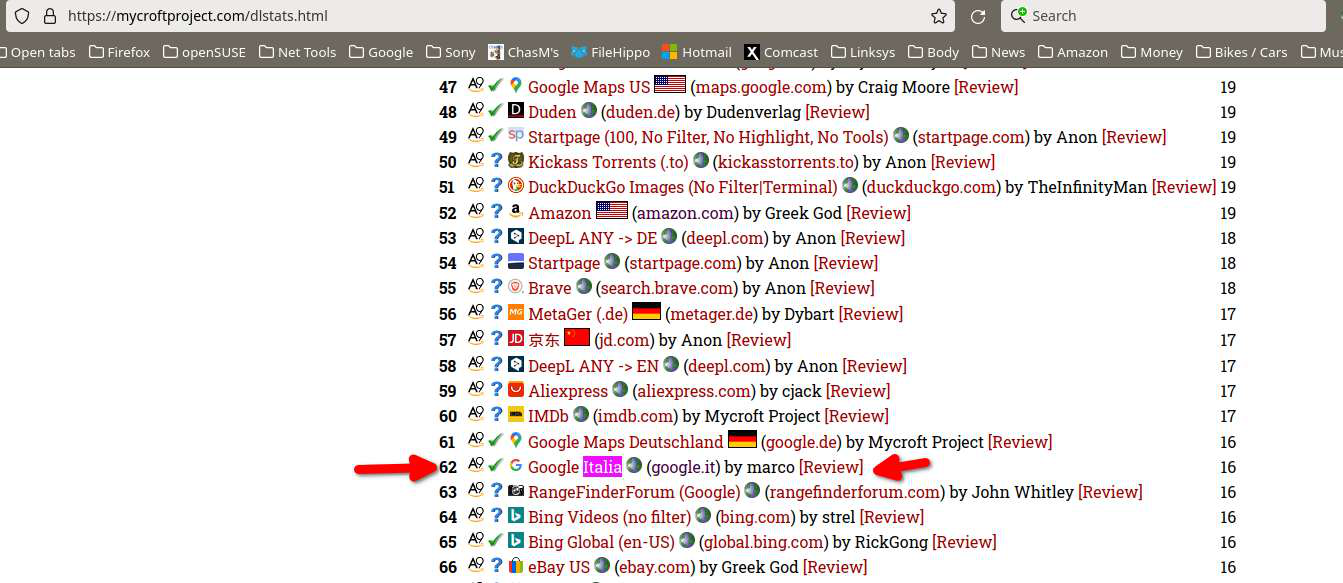The width and height of the screenshot is (1343, 583).
Task: Click the rank number 60
Action: tap(448, 416)
